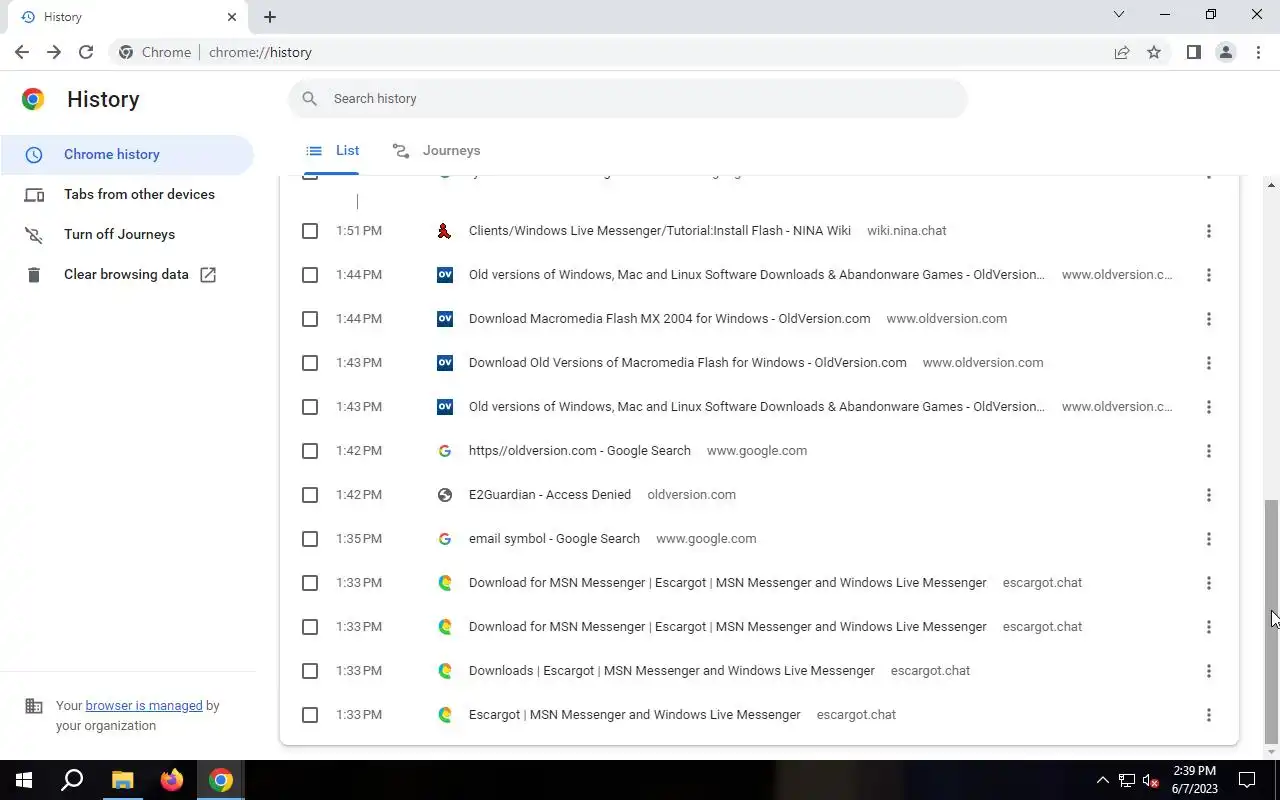Select Chrome history in sidebar
The height and width of the screenshot is (800, 1280).
pos(127,154)
